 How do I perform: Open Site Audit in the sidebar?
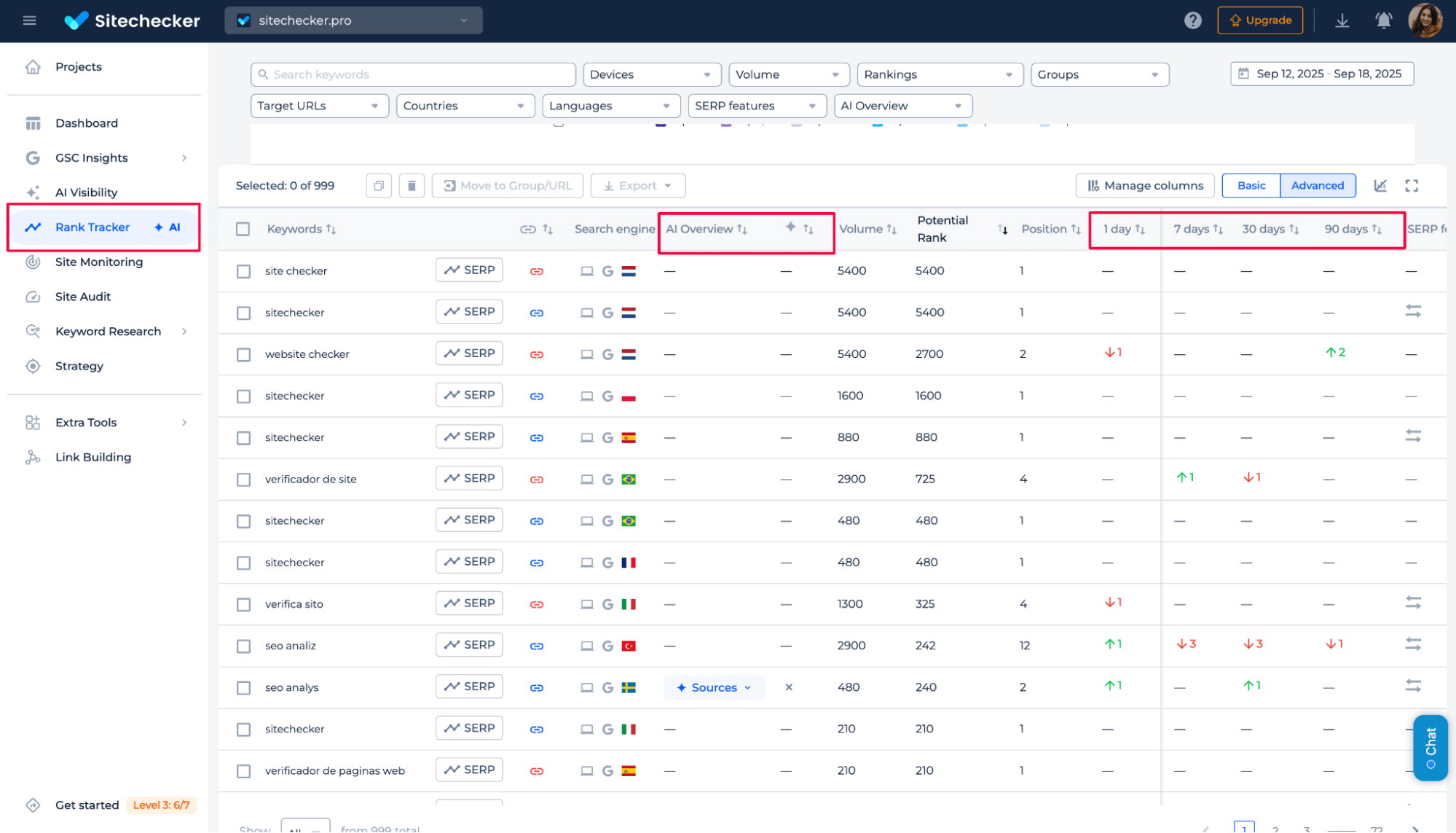click(83, 297)
